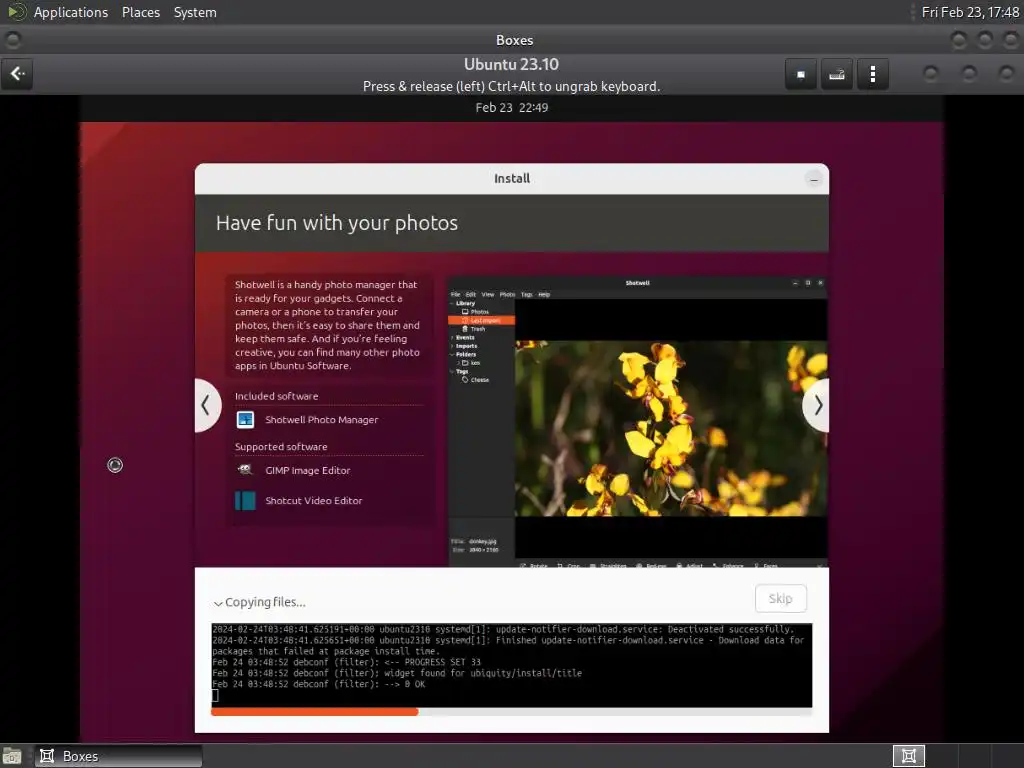This screenshot has width=1024, height=768.
Task: Click the Skip button
Action: coord(780,598)
